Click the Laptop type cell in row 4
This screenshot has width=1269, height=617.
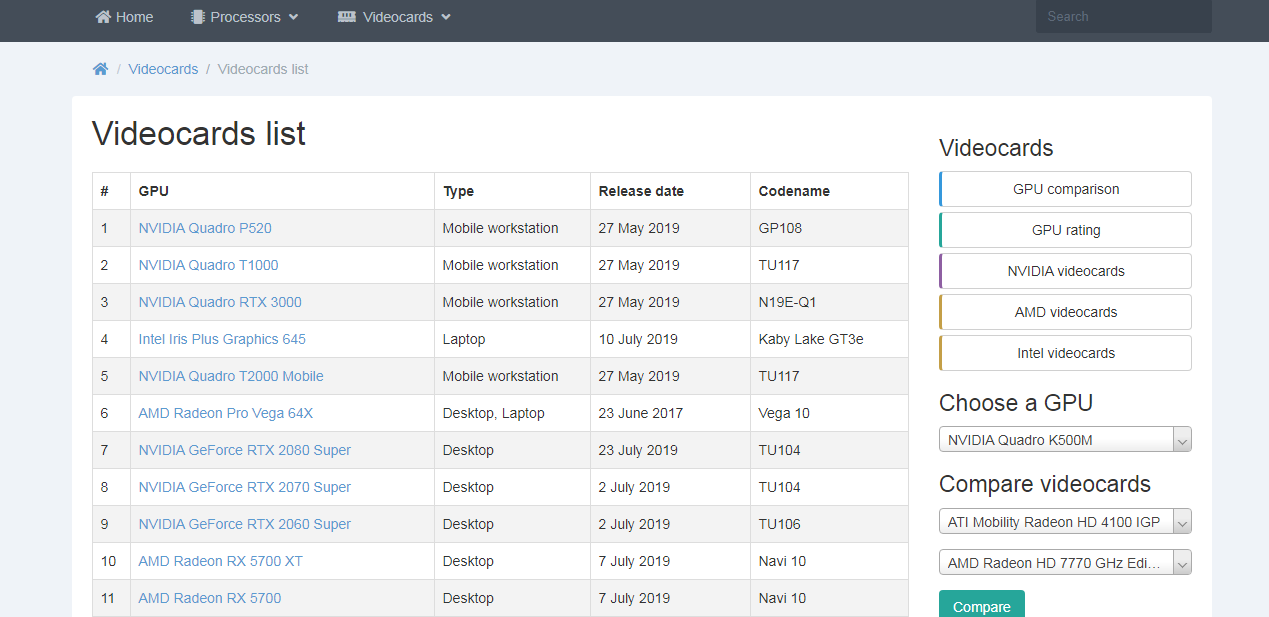pyautogui.click(x=512, y=339)
